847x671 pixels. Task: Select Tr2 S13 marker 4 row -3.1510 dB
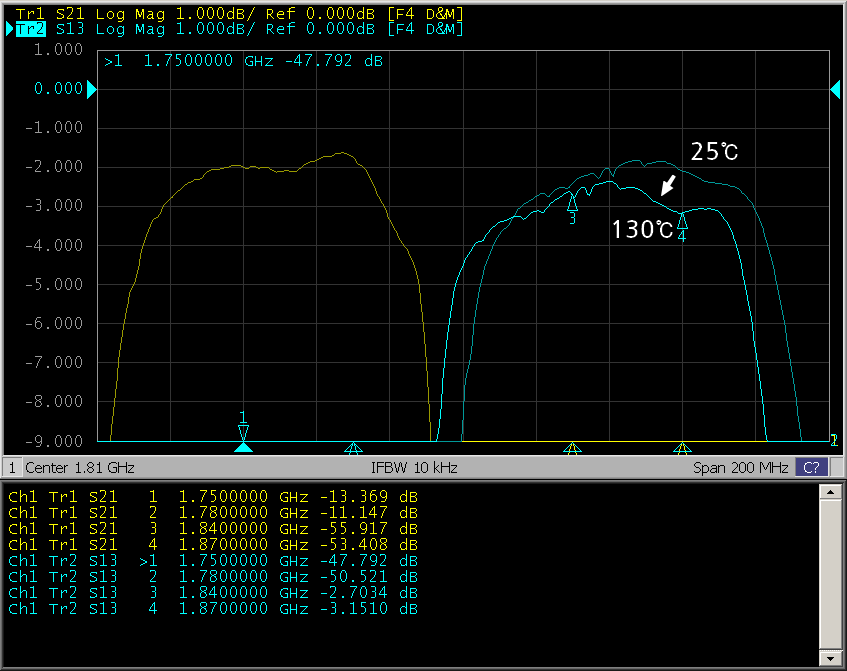tap(213, 608)
